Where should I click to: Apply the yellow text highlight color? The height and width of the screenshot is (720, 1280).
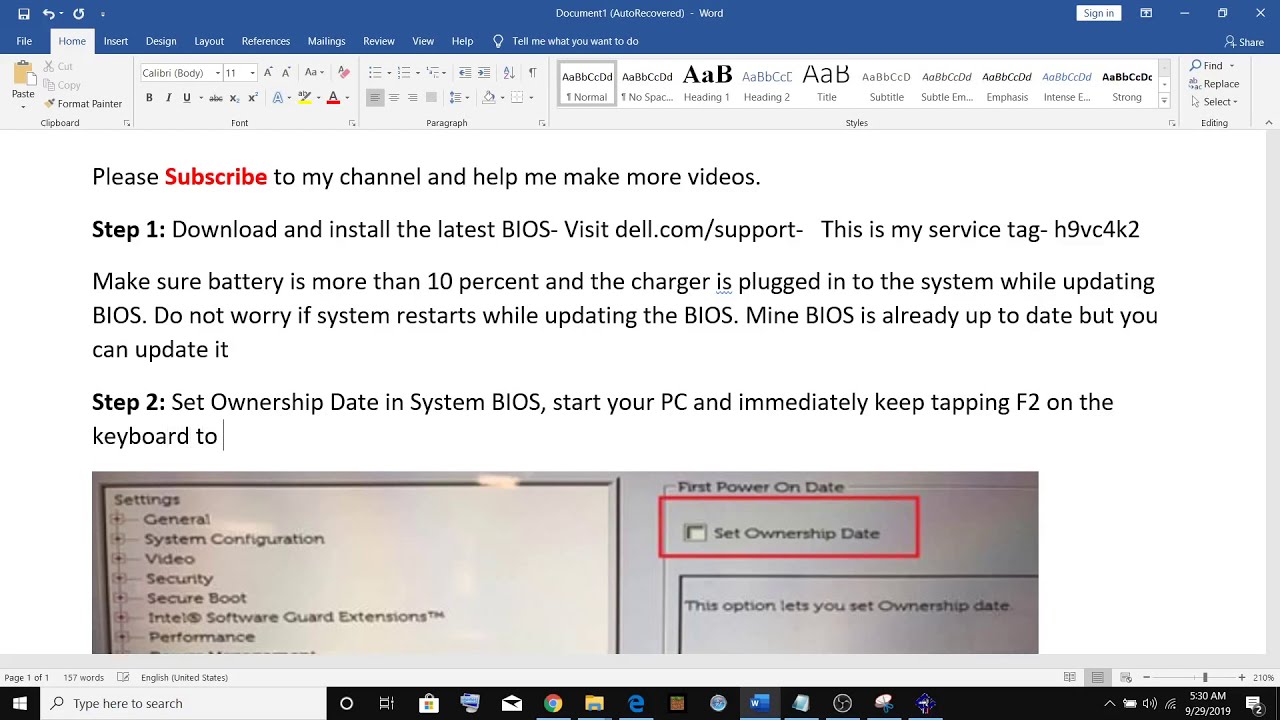(x=305, y=98)
